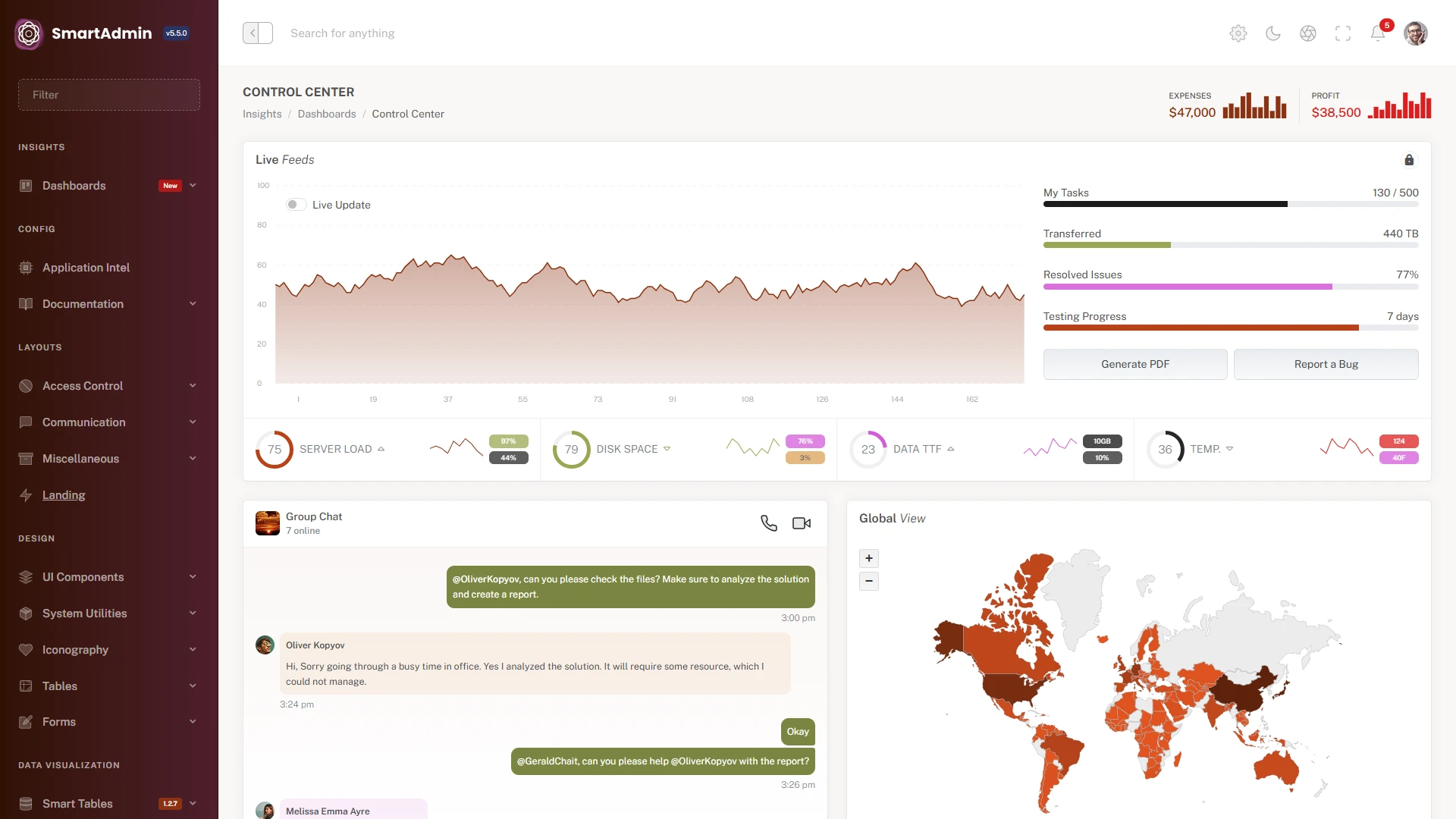Click the Testing Progress bar

coord(1231,328)
